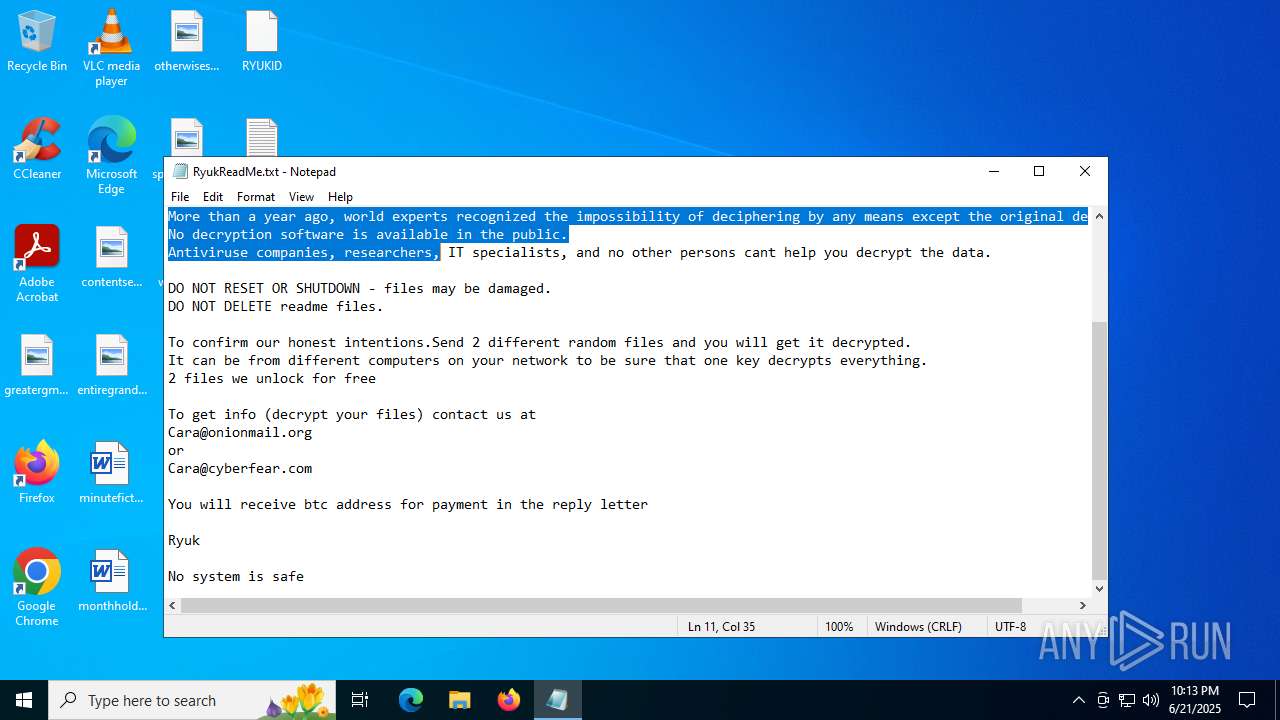Click the meet now tray icon
The width and height of the screenshot is (1280, 720).
pos(1103,700)
